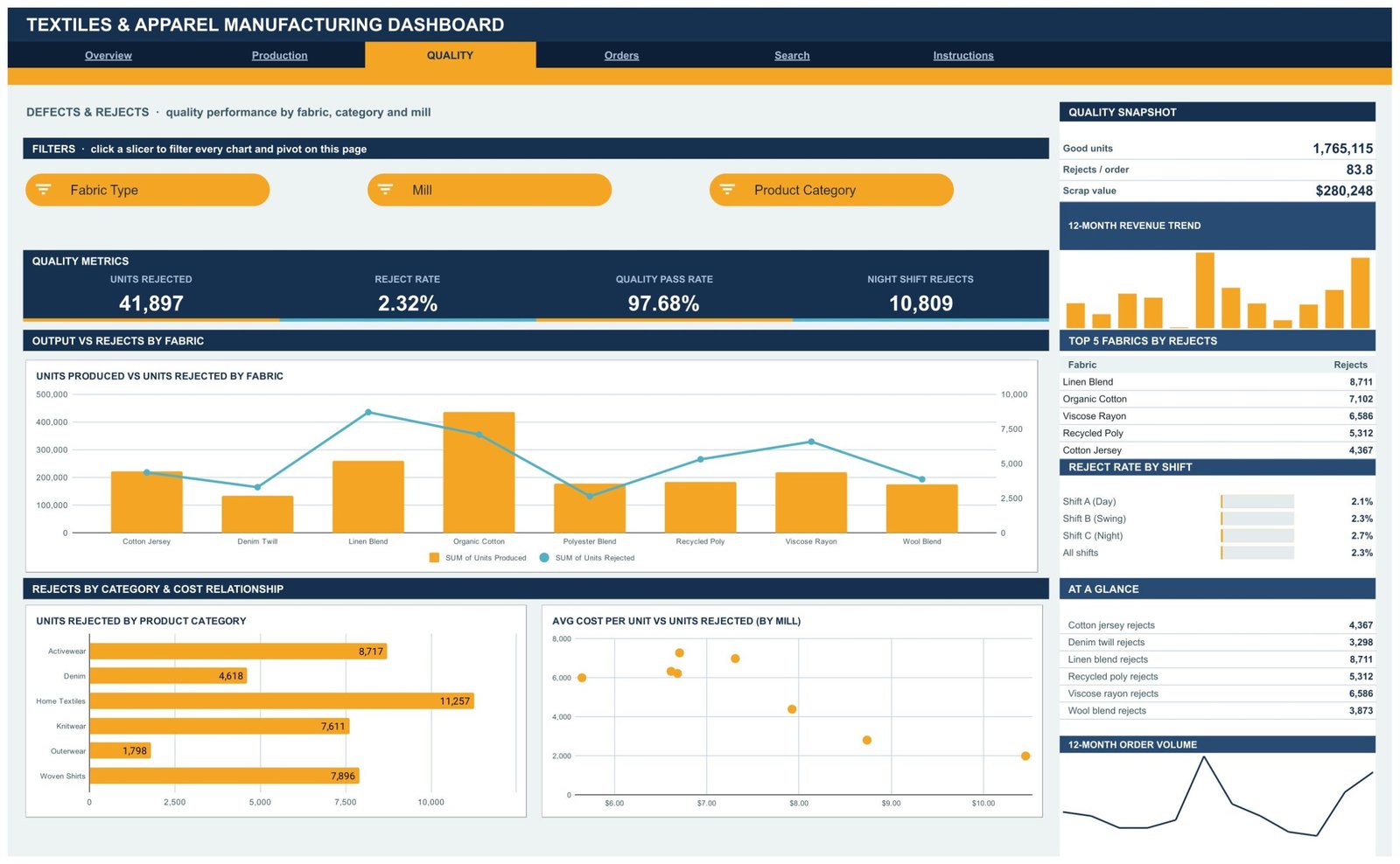Click the Product Category filter icon
Image resolution: width=1400 pixels, height=864 pixels.
[727, 190]
